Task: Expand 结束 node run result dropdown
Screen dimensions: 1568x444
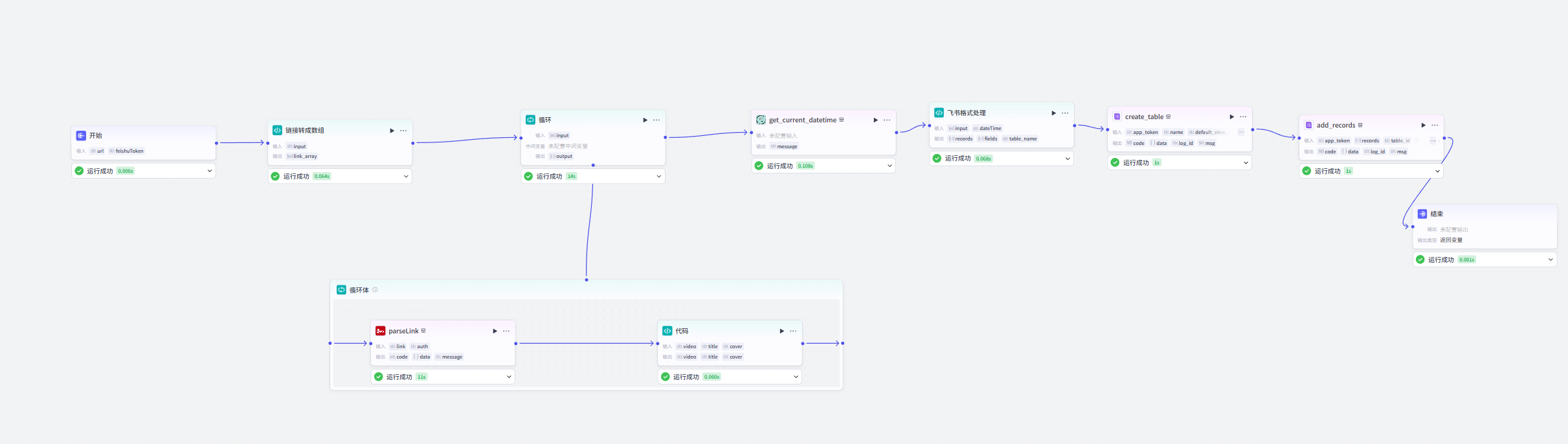Action: coord(1551,260)
